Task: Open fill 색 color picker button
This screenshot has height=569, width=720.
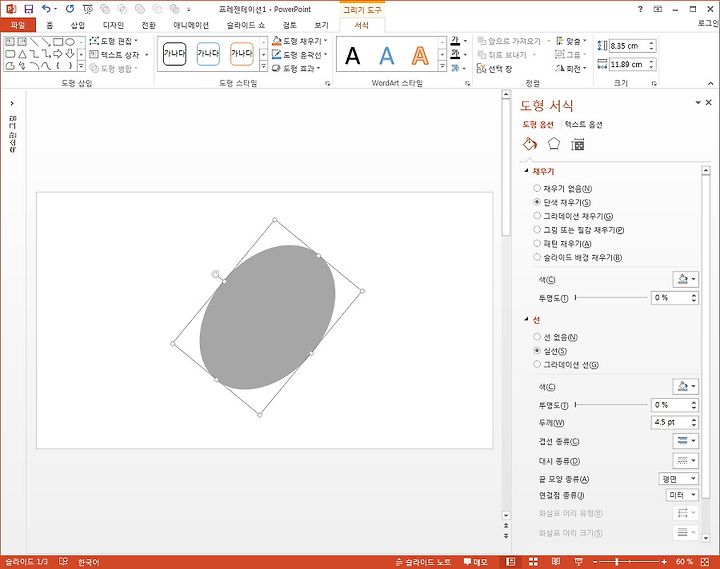Action: [x=686, y=279]
